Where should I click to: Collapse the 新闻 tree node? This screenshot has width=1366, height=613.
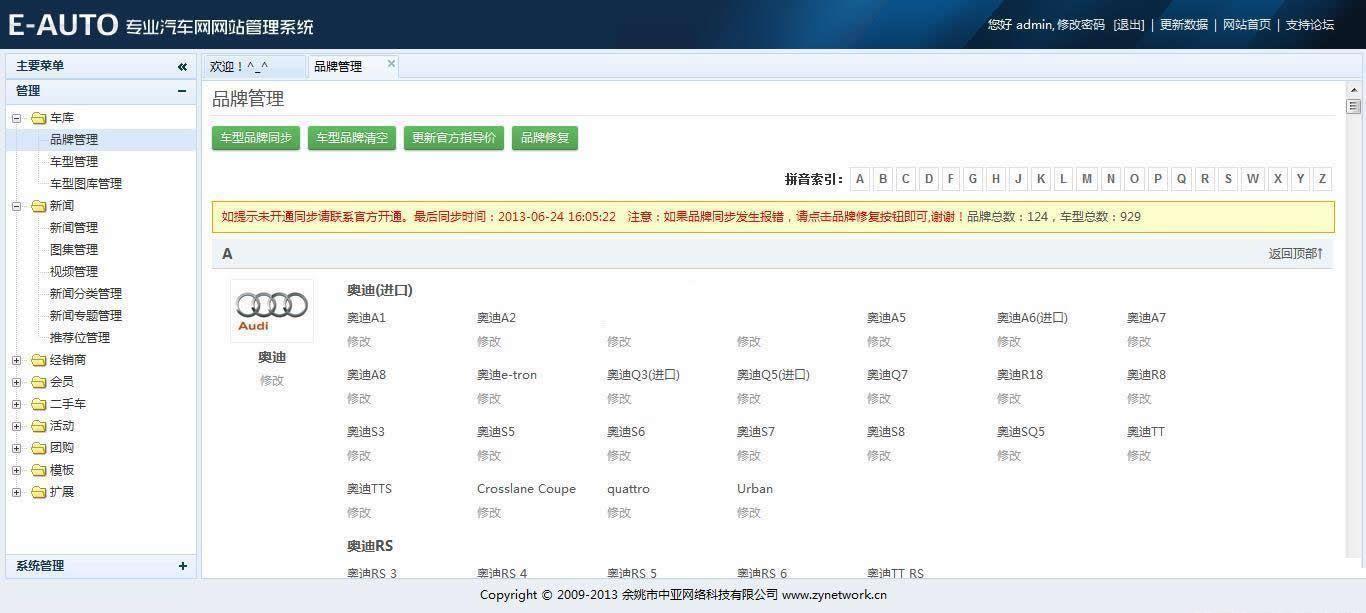pyautogui.click(x=16, y=206)
